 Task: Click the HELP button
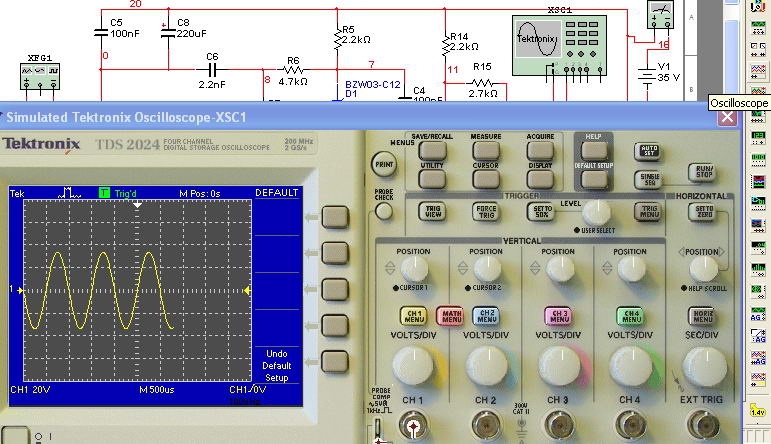tap(593, 150)
